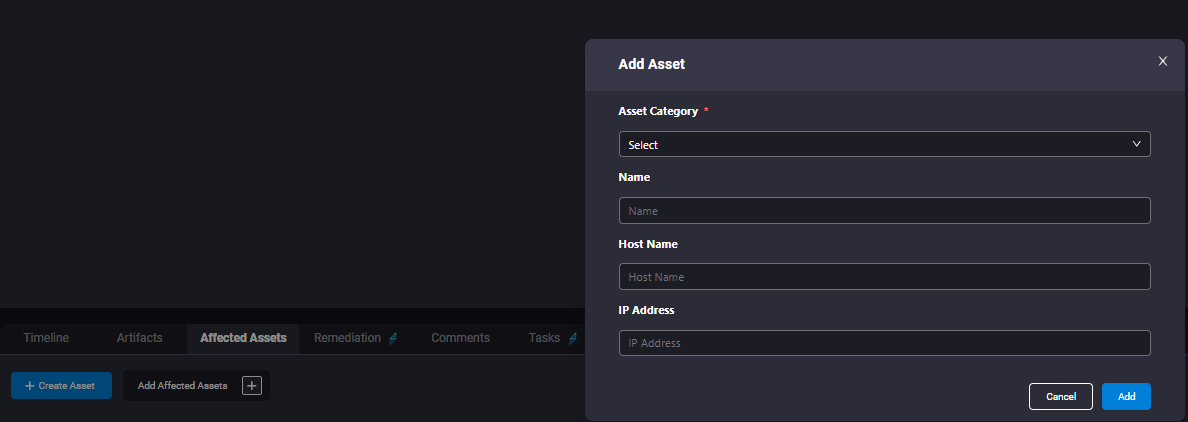Click the plus icon on Create Asset button

coord(30,386)
